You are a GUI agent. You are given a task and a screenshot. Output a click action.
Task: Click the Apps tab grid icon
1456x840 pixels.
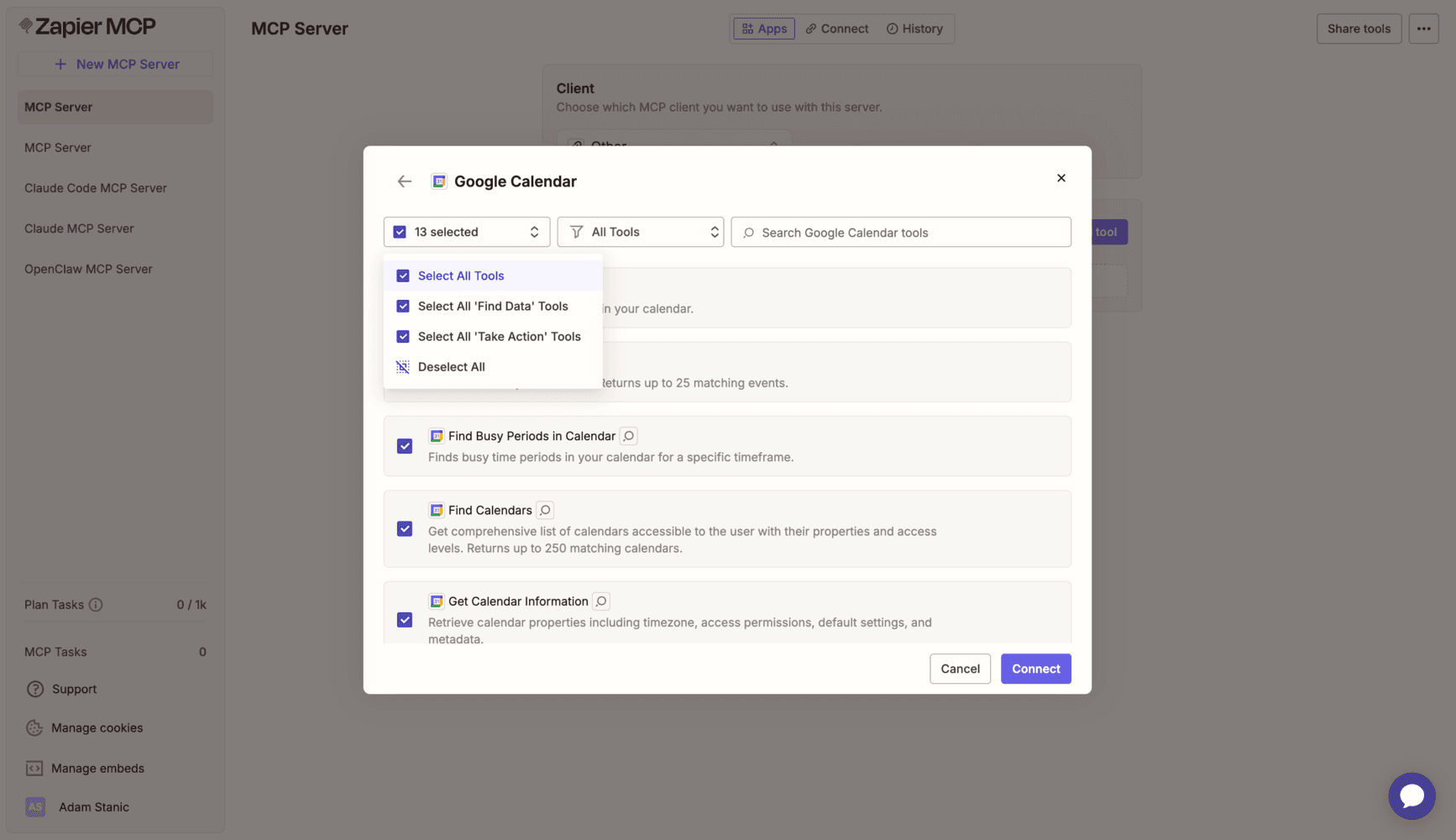747,29
